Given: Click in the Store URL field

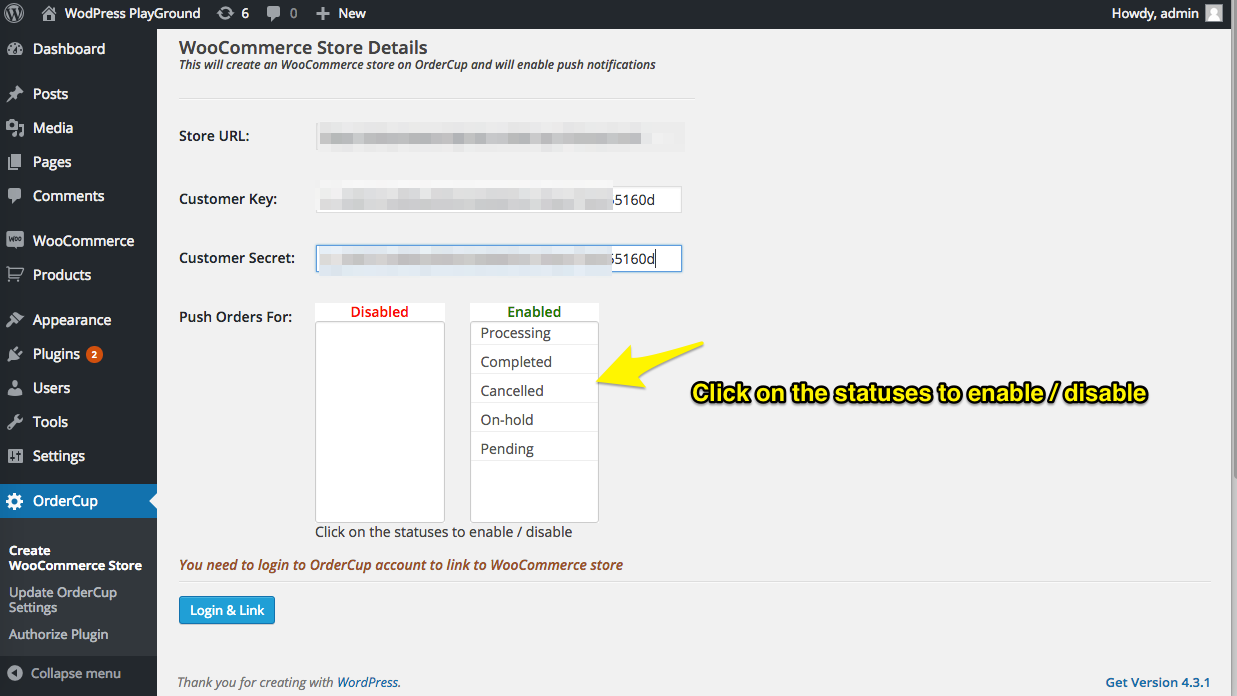Looking at the screenshot, I should tap(500, 137).
